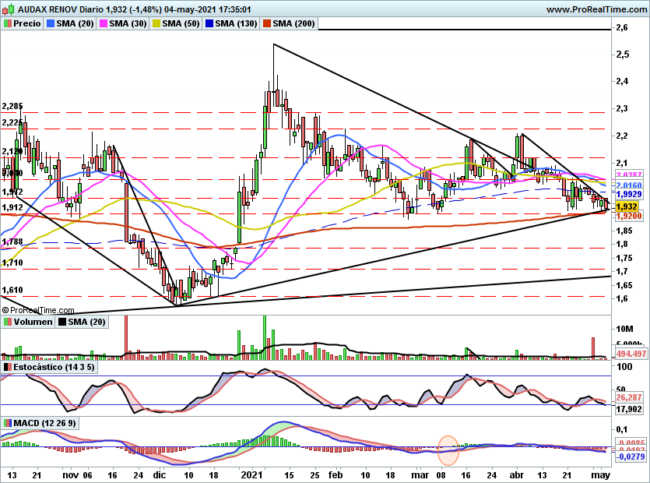Viewport: 650px width, 483px height.
Task: Click the blue 1,9929 SMA value tag
Action: pos(628,194)
